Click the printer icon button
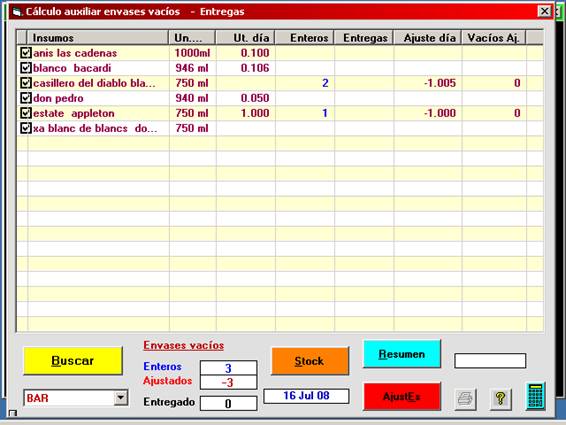The image size is (566, 425). tap(465, 399)
